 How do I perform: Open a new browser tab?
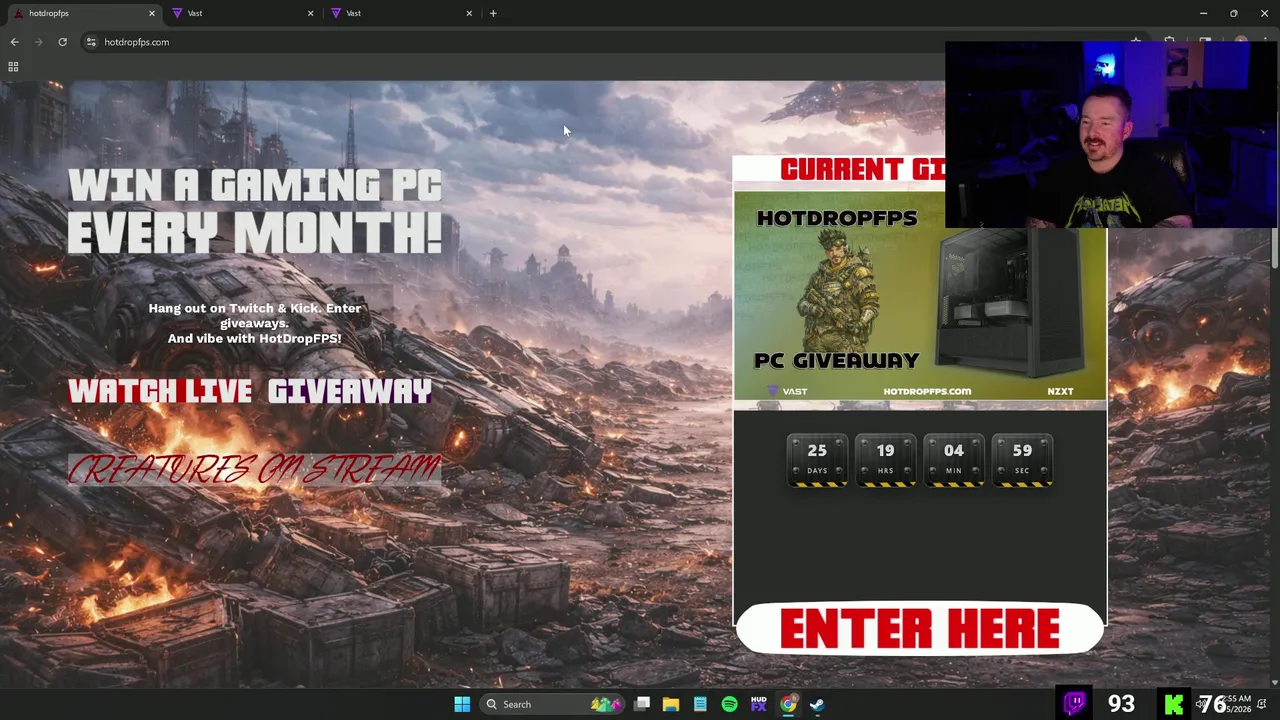click(493, 13)
